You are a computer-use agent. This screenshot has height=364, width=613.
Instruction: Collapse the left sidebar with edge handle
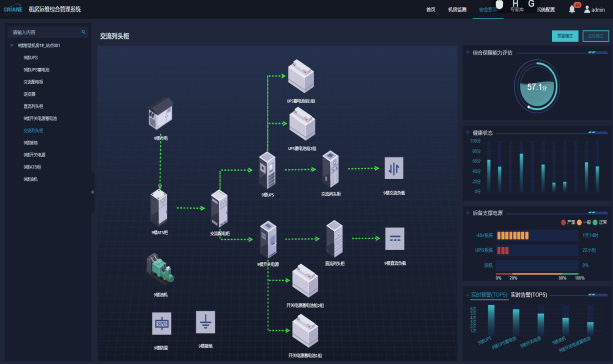click(93, 192)
